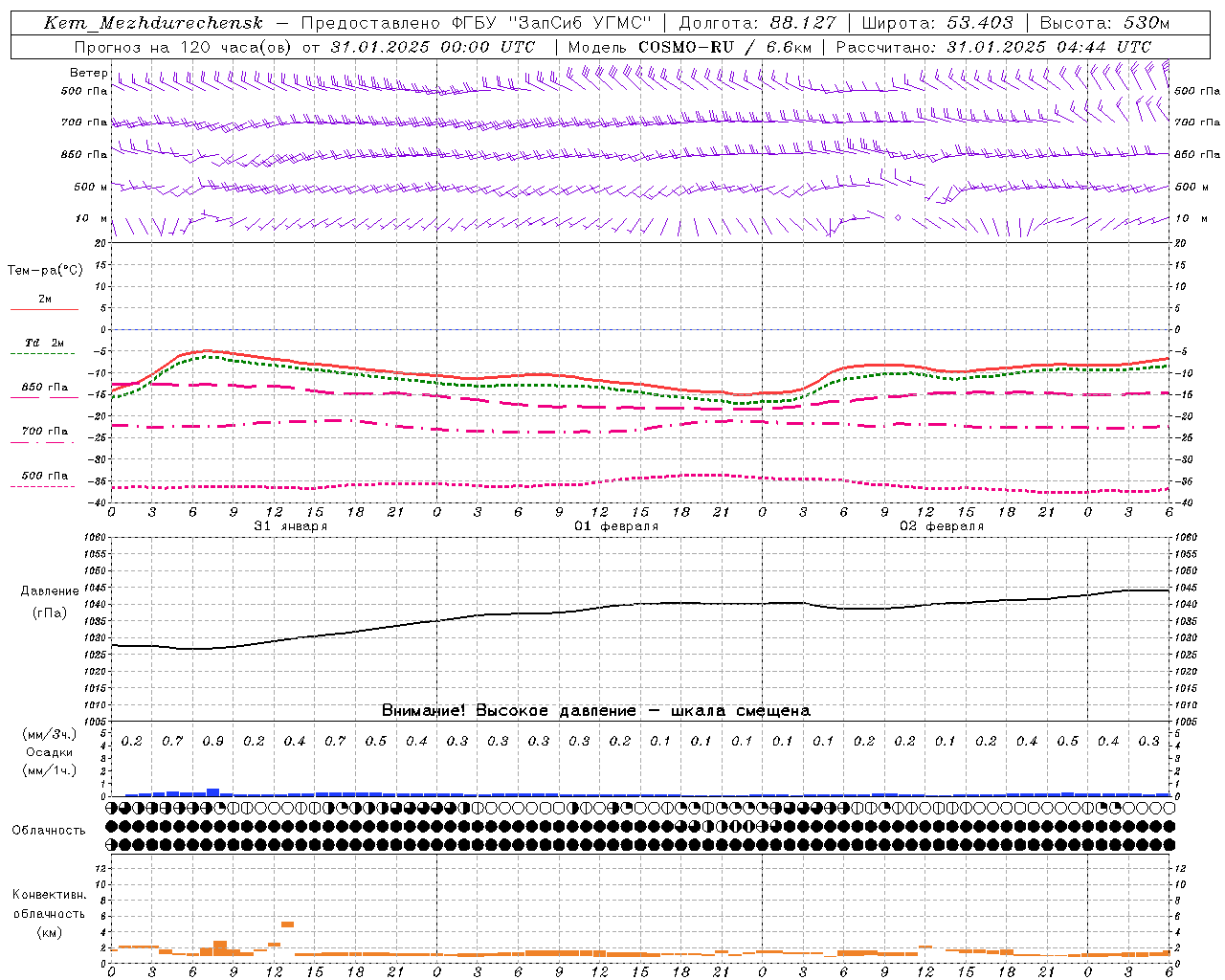Click the '(мм/1ч.)' hourly unit label
Image resolution: width=1225 pixels, height=980 pixels.
[x=50, y=770]
